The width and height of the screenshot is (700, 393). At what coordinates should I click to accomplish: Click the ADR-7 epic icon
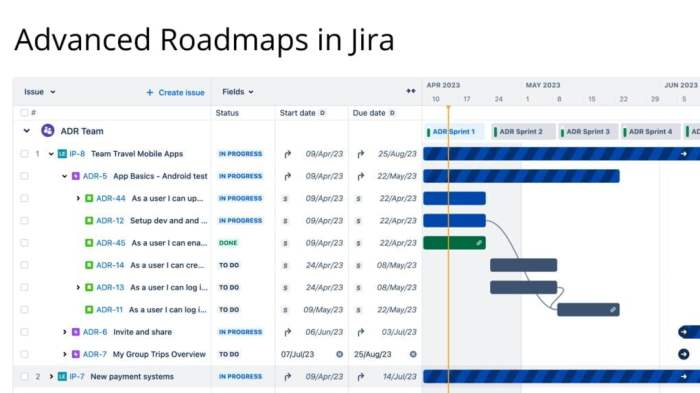tap(76, 354)
